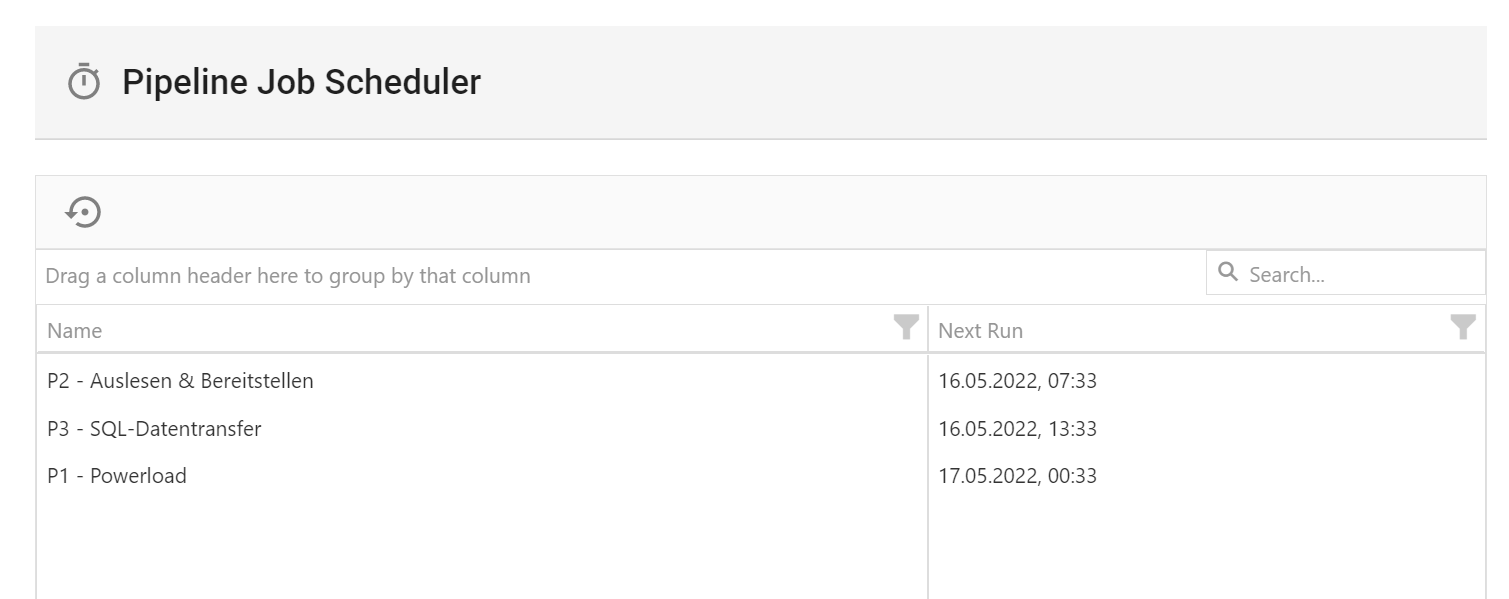This screenshot has height=599, width=1509.
Task: Select the P2 - Auslesen & Bereitstellen job
Action: tap(178, 381)
